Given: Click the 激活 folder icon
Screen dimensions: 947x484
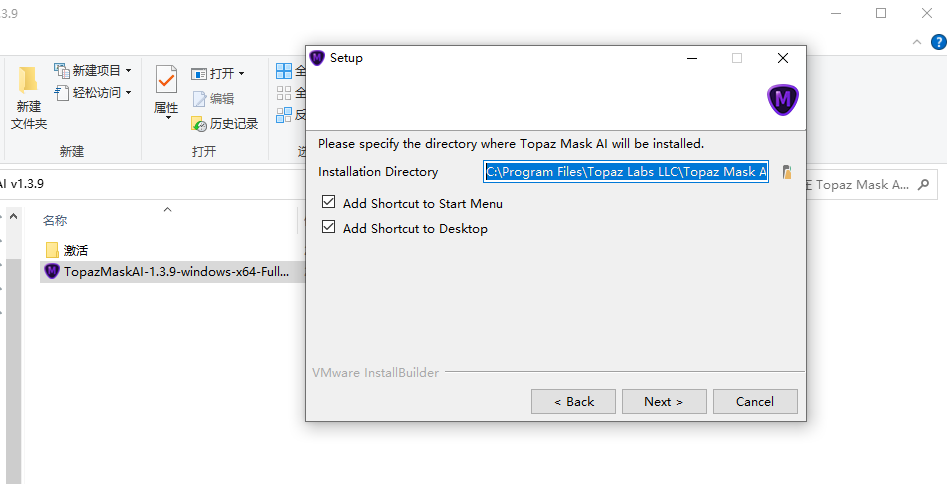Looking at the screenshot, I should pyautogui.click(x=53, y=250).
